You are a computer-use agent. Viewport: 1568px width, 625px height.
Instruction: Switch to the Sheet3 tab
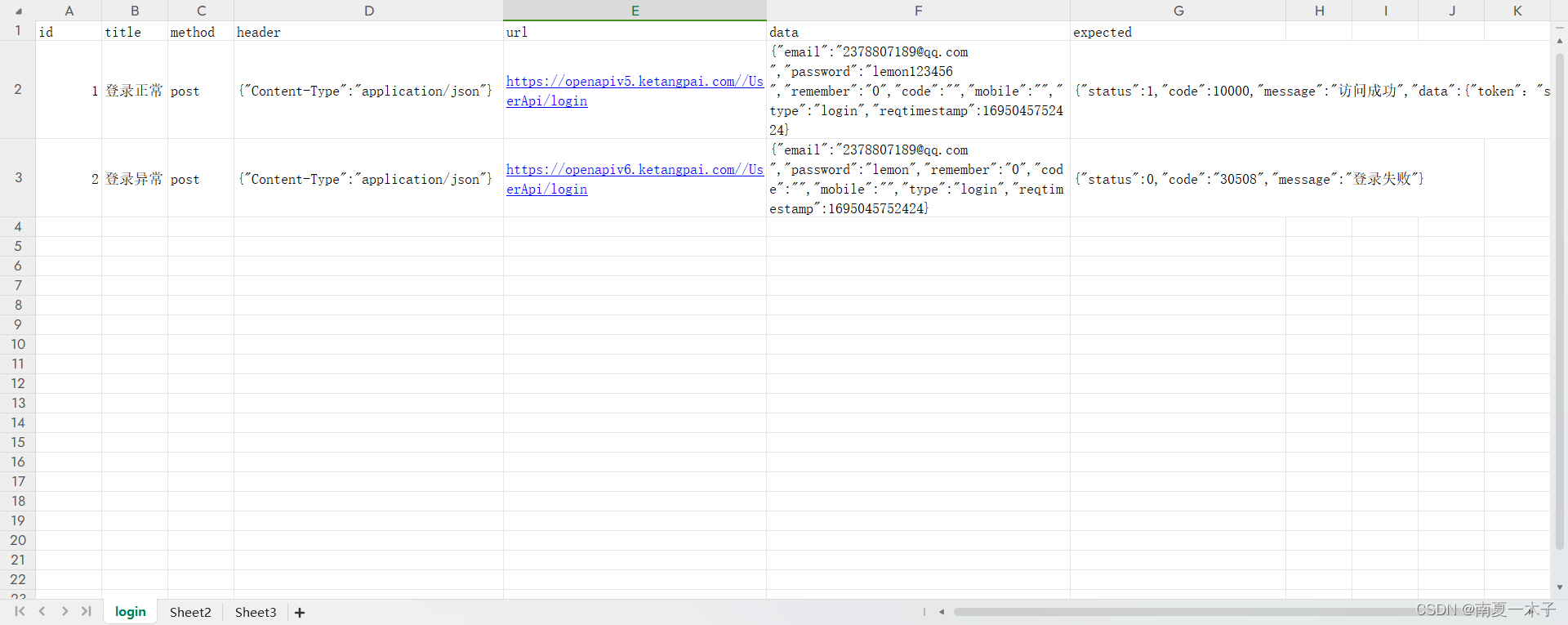coord(256,612)
